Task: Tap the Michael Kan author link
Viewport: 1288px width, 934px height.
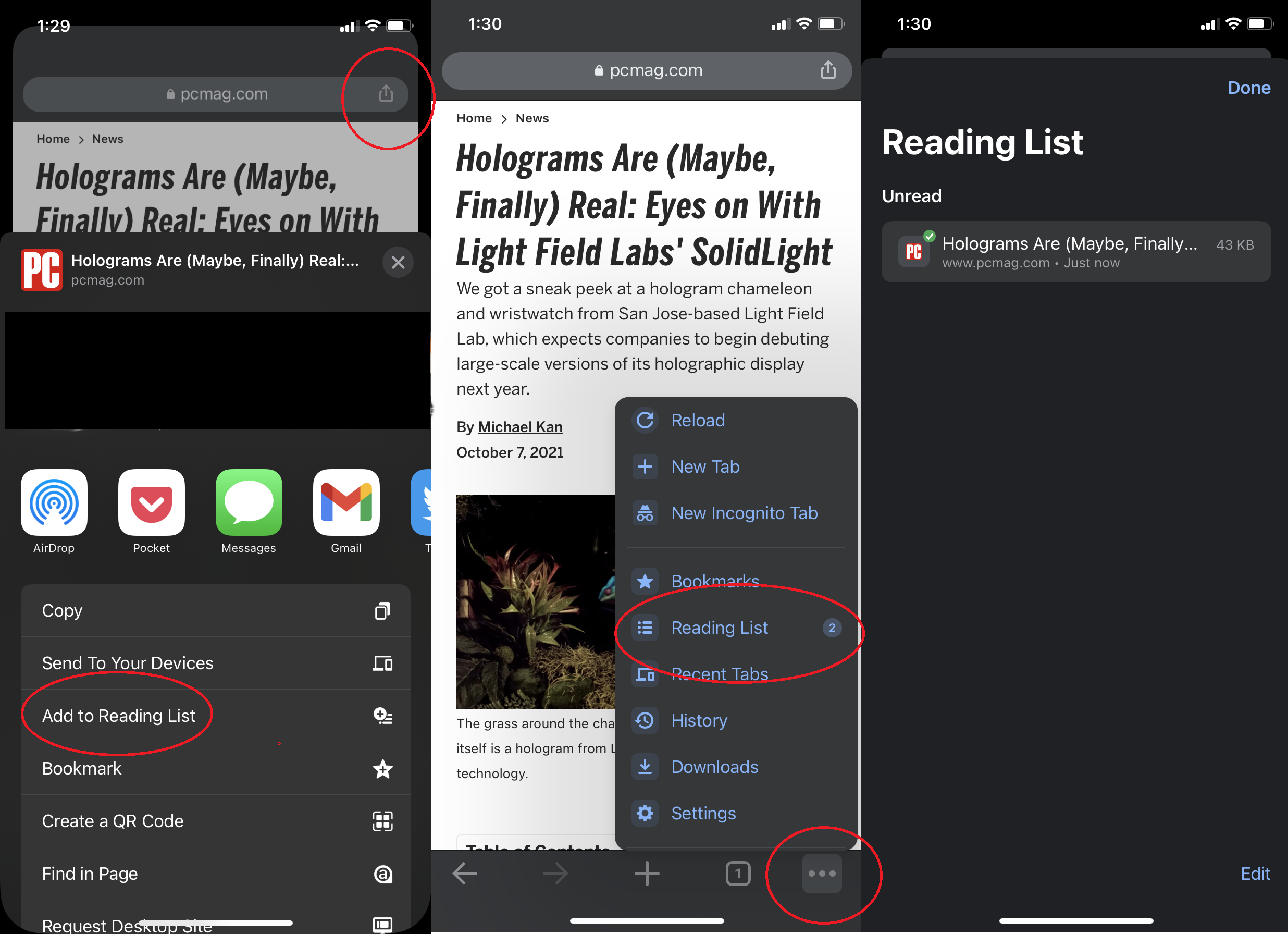Action: pos(520,427)
